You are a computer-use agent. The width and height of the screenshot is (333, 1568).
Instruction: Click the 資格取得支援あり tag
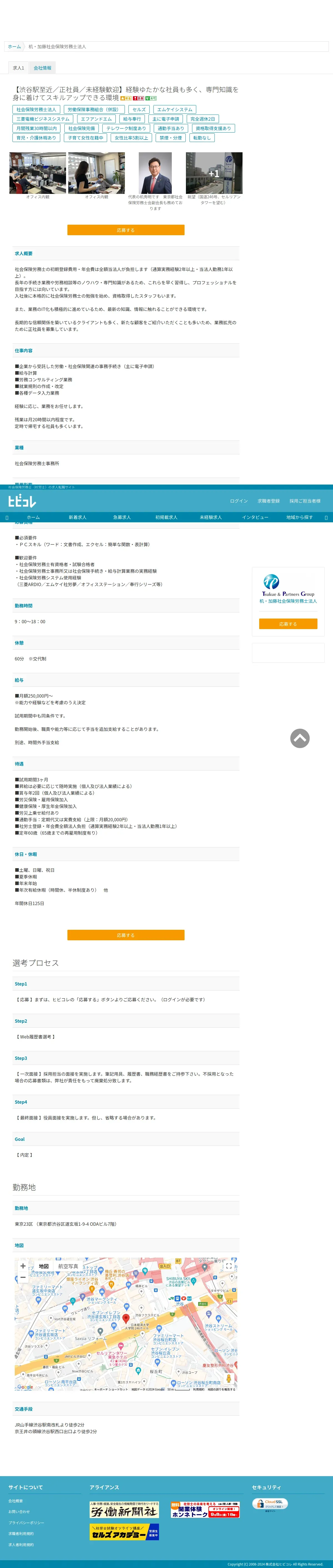click(x=213, y=128)
